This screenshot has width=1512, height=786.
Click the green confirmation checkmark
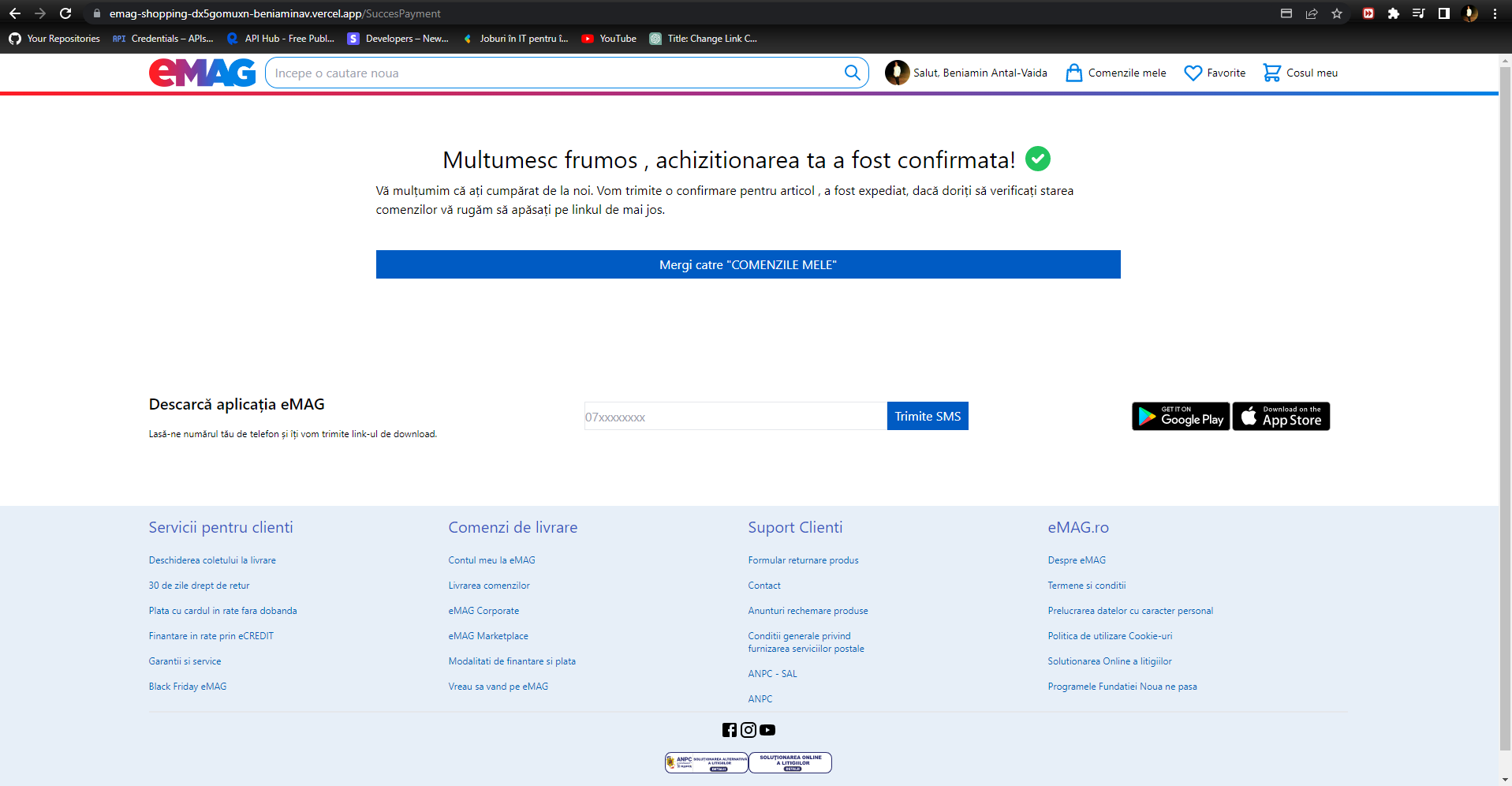[1037, 159]
